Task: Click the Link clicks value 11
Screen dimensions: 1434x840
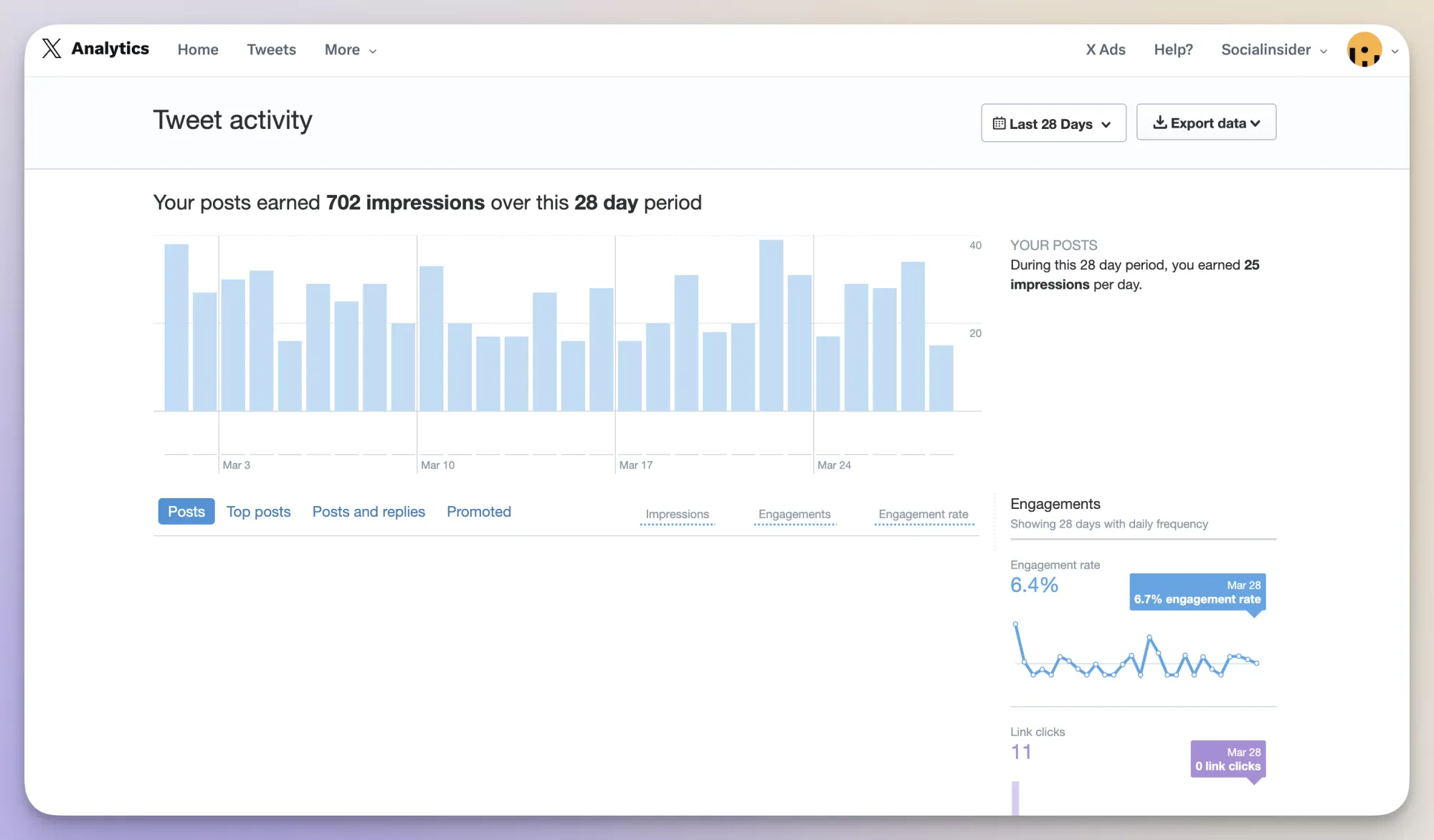Action: tap(1021, 752)
